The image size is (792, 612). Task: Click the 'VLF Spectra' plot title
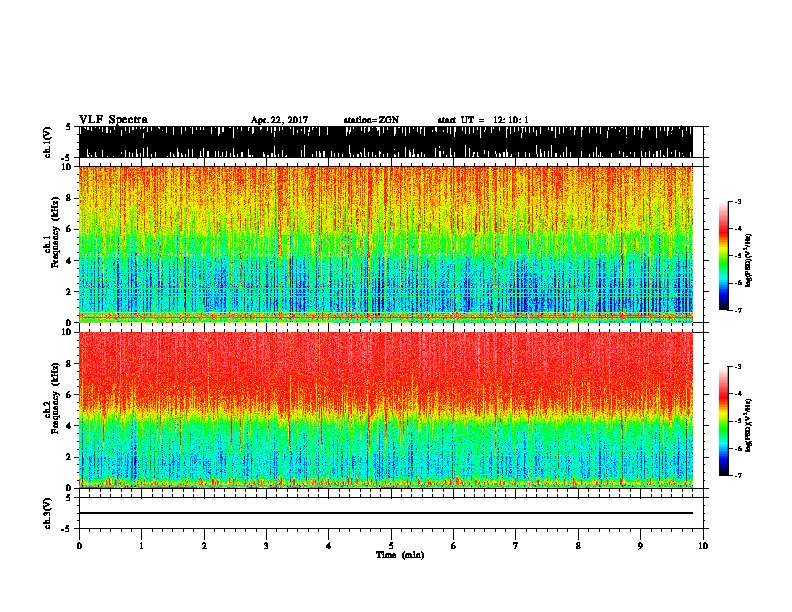pos(113,120)
